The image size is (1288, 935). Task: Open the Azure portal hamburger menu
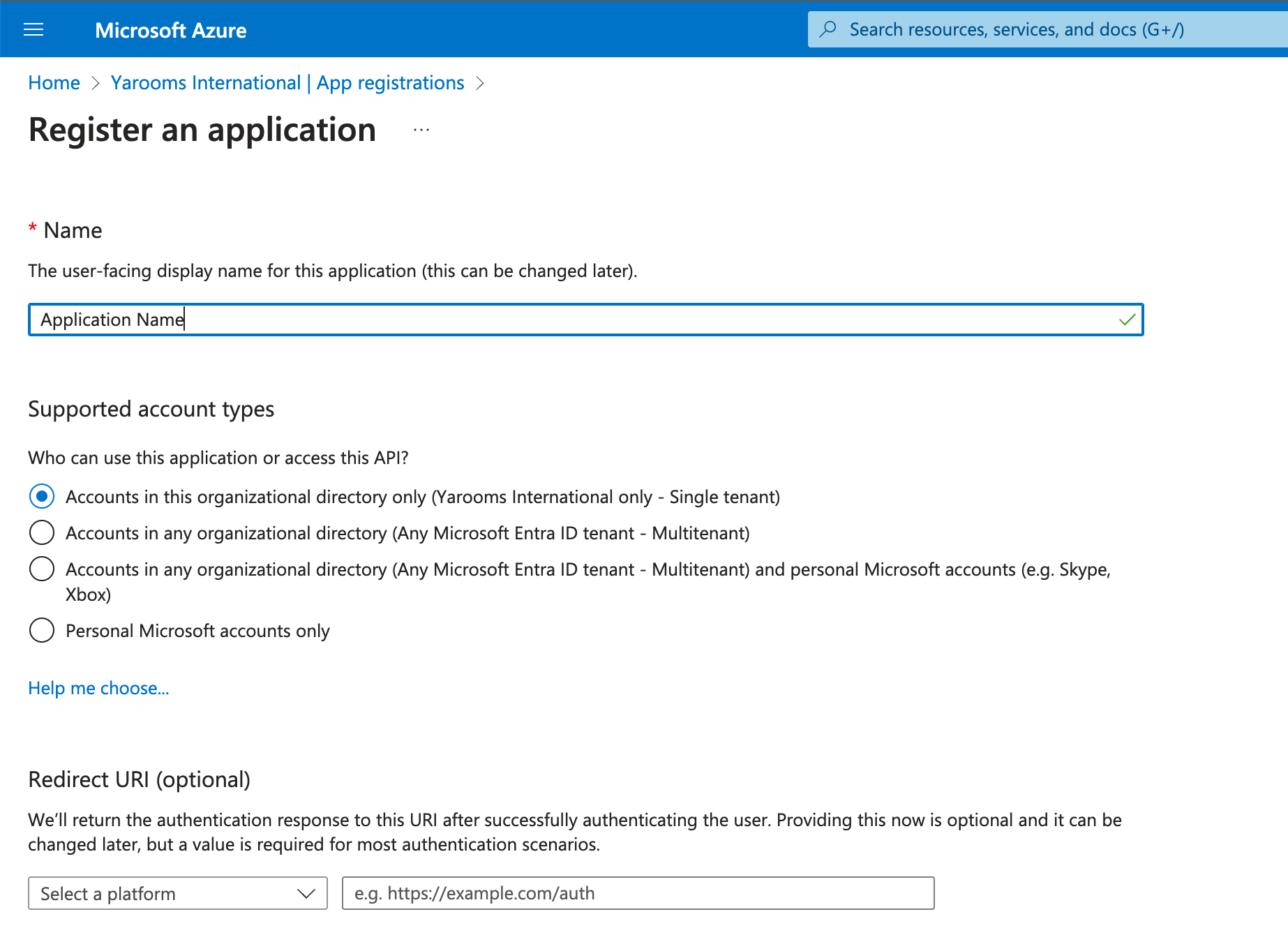pos(33,29)
